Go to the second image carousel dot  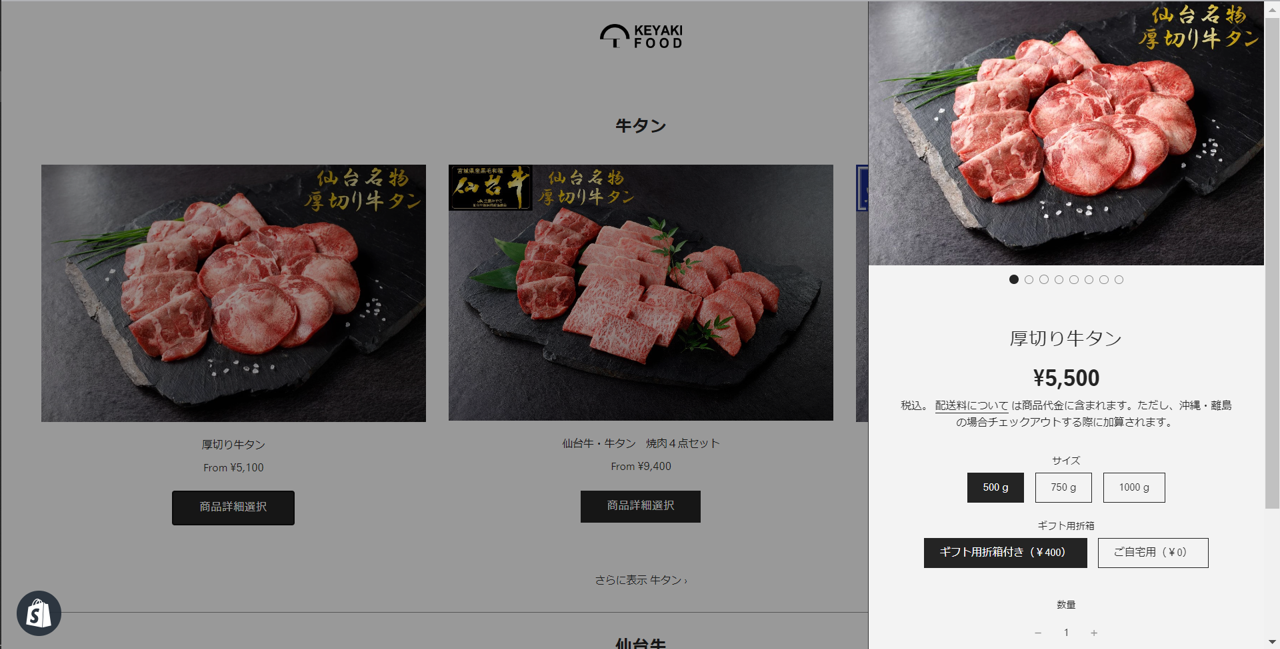(1029, 280)
